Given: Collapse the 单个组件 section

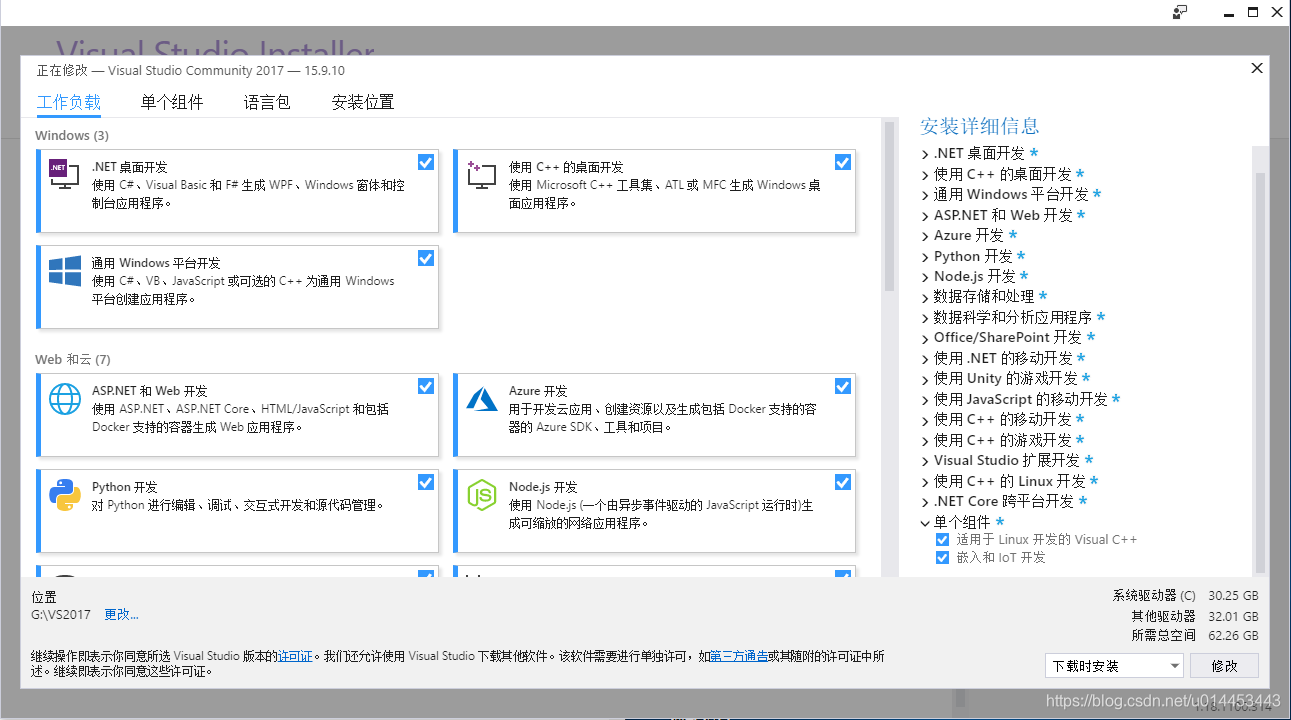Looking at the screenshot, I should 925,523.
